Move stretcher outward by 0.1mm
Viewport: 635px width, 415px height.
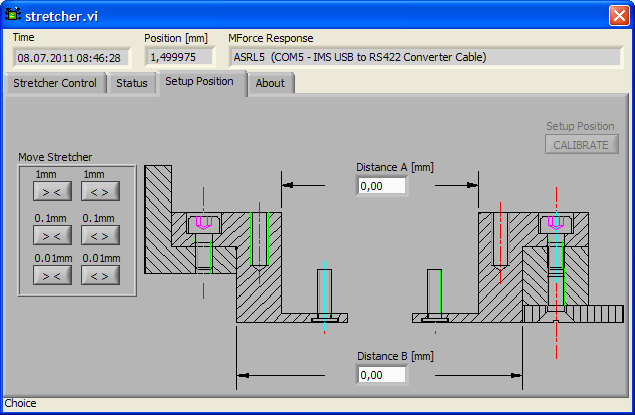100,236
